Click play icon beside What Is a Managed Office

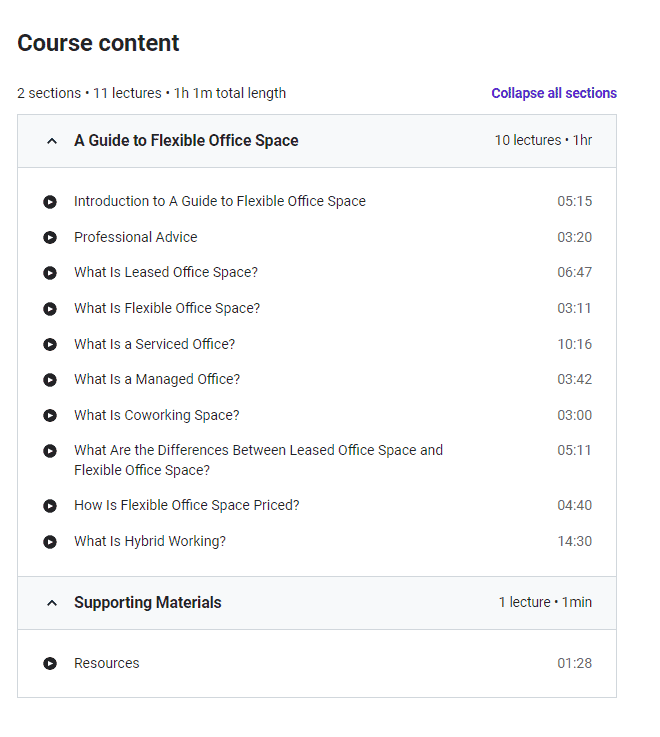(x=50, y=379)
